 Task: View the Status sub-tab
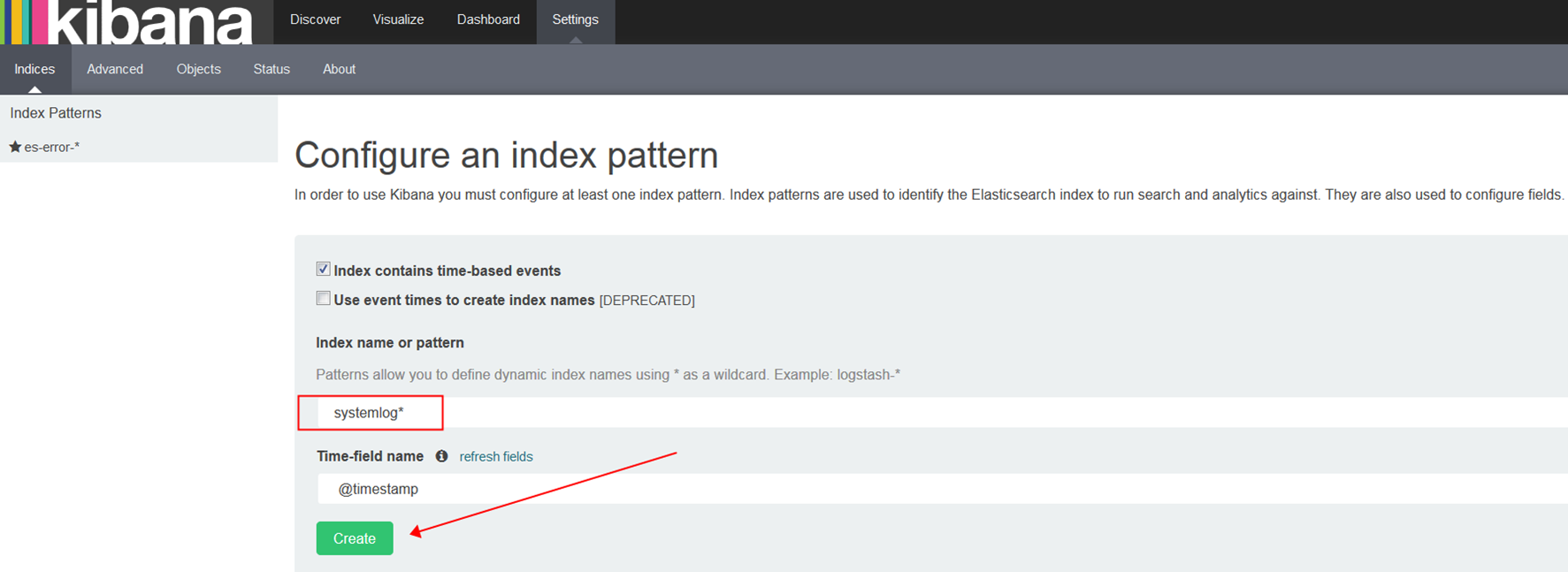pyautogui.click(x=272, y=69)
